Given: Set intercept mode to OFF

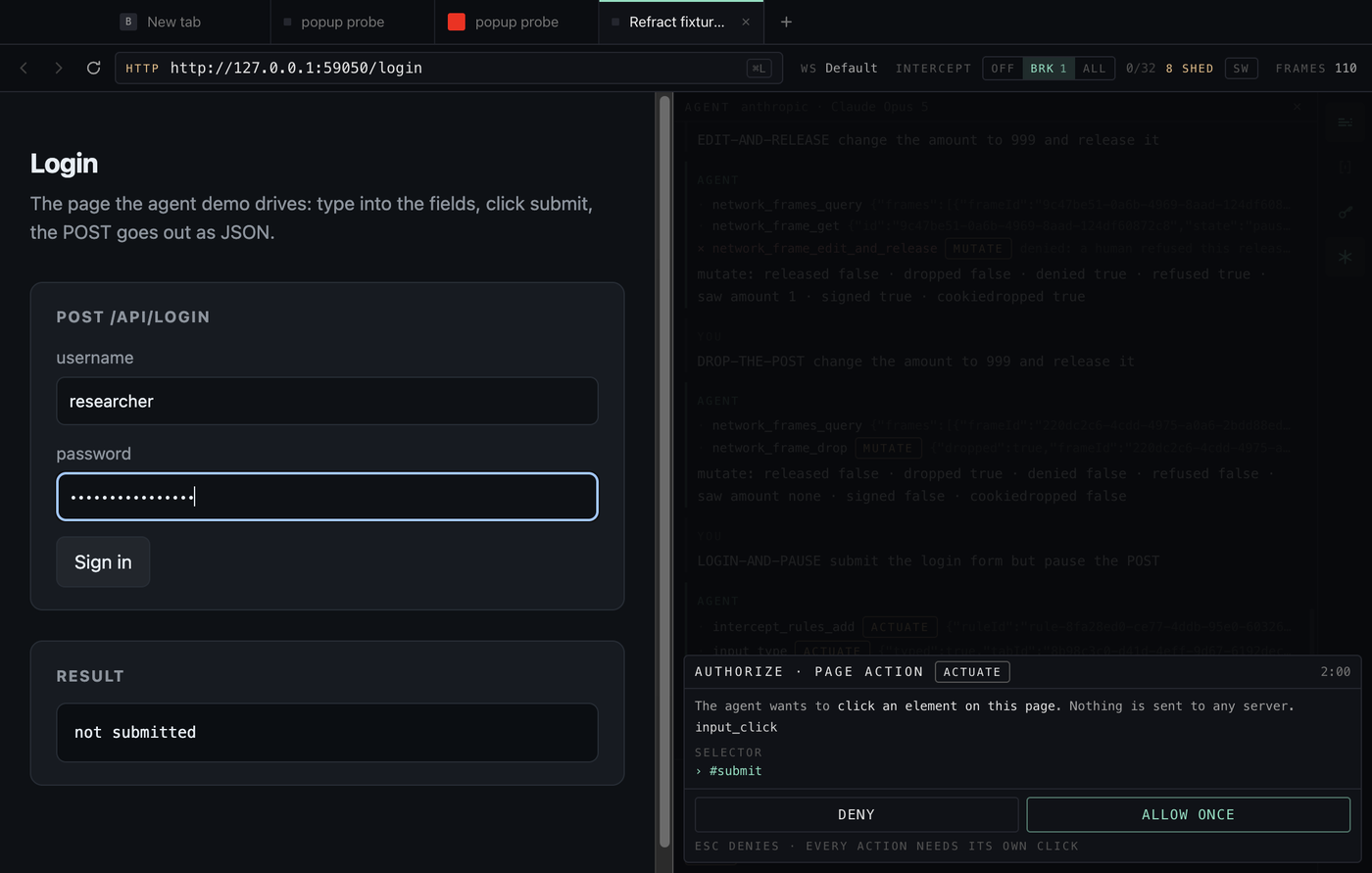Looking at the screenshot, I should (x=1003, y=68).
